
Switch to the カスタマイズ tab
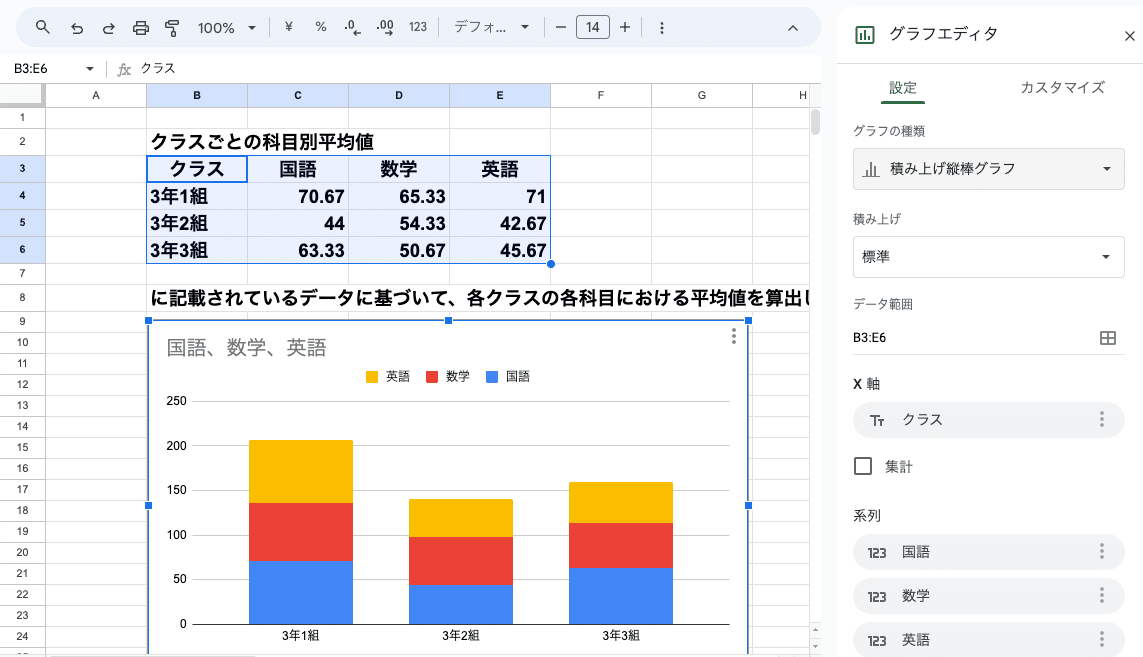click(x=1062, y=88)
